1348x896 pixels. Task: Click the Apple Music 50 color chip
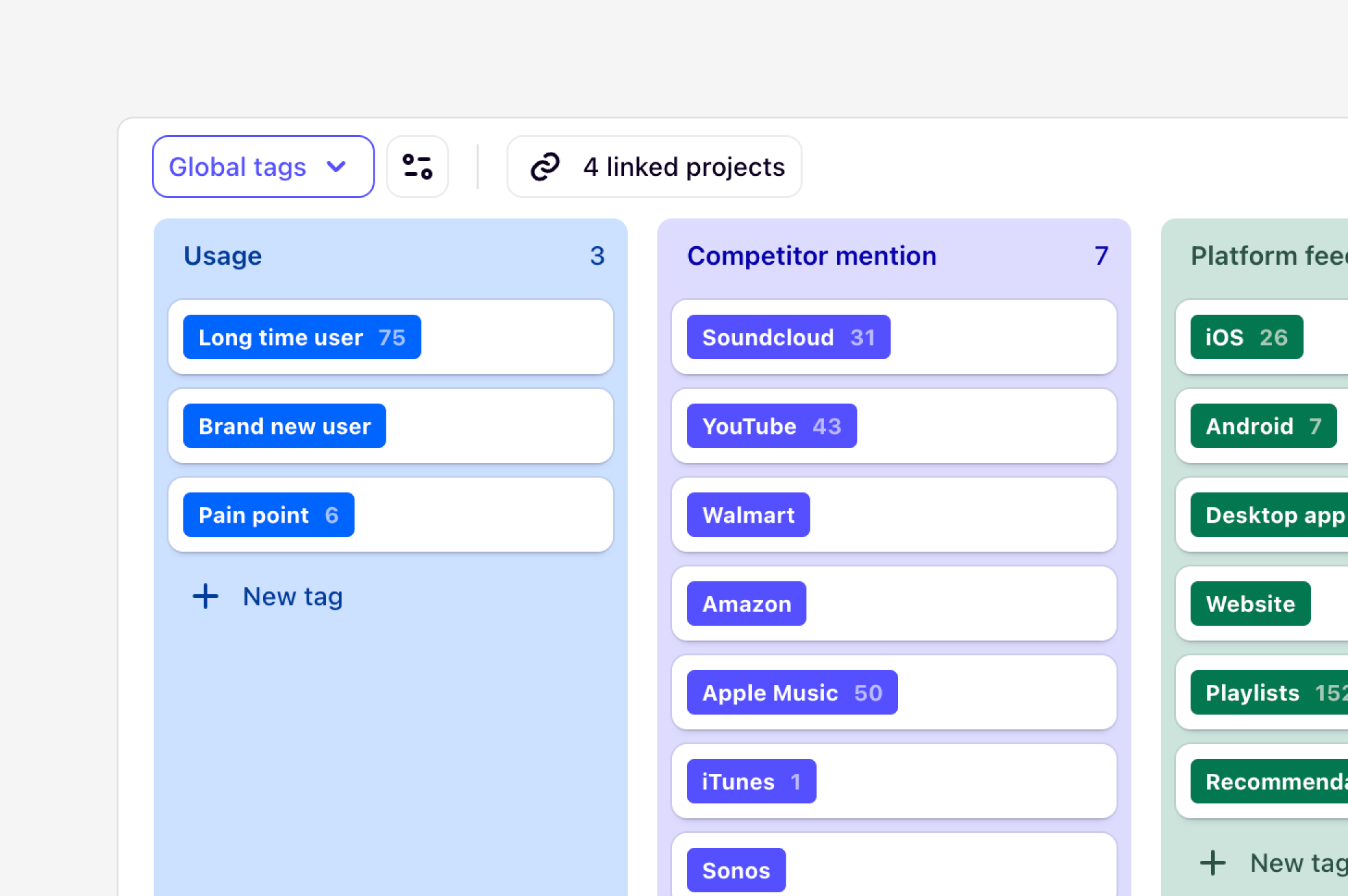click(x=793, y=692)
